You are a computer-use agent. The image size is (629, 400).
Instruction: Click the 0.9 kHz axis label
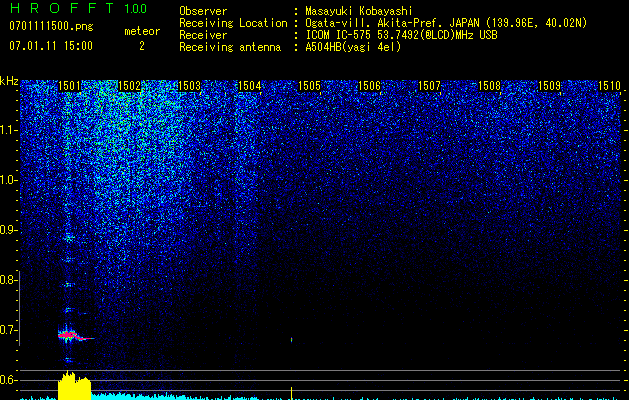pyautogui.click(x=9, y=230)
